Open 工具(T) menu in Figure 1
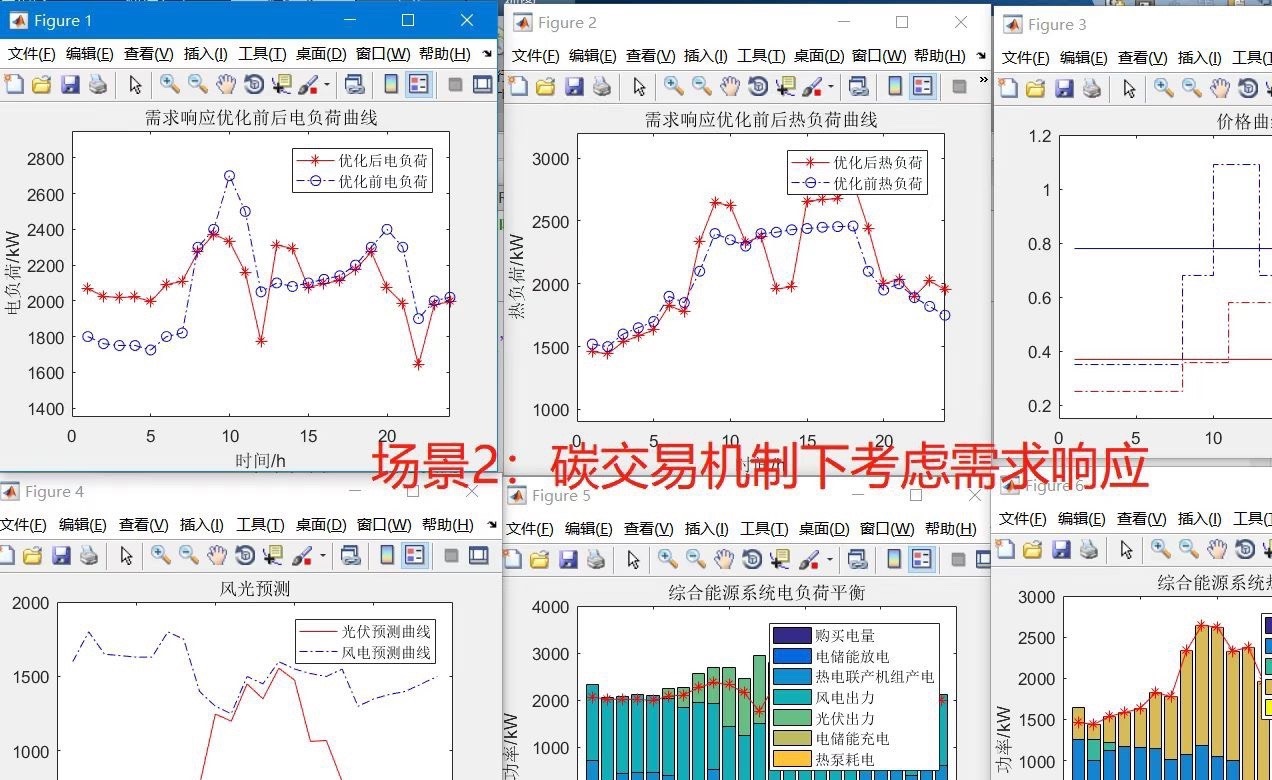 [263, 54]
